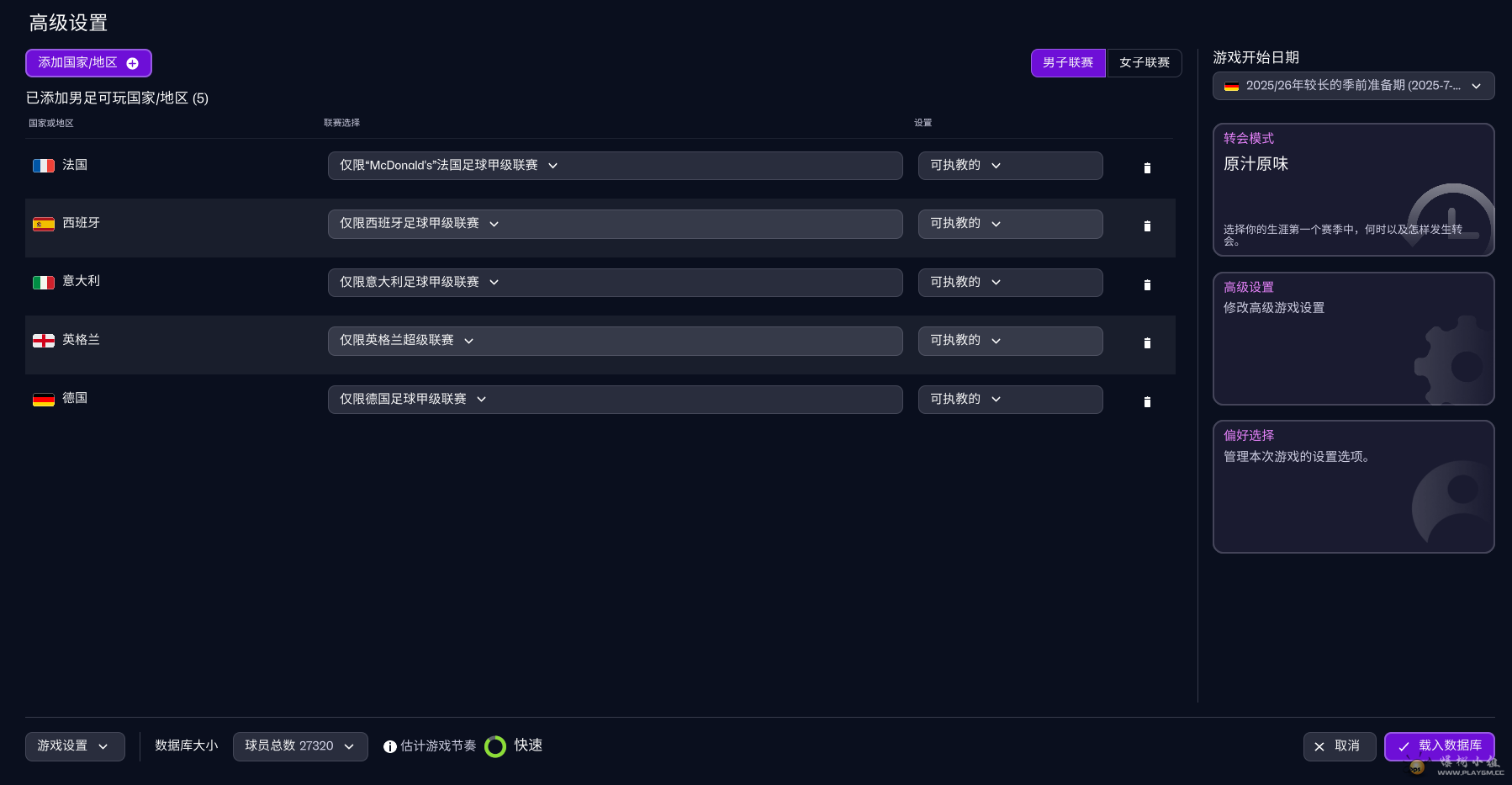The height and width of the screenshot is (785, 1512).
Task: Open 仅限英格兰超级联赛 dropdown
Action: [616, 341]
